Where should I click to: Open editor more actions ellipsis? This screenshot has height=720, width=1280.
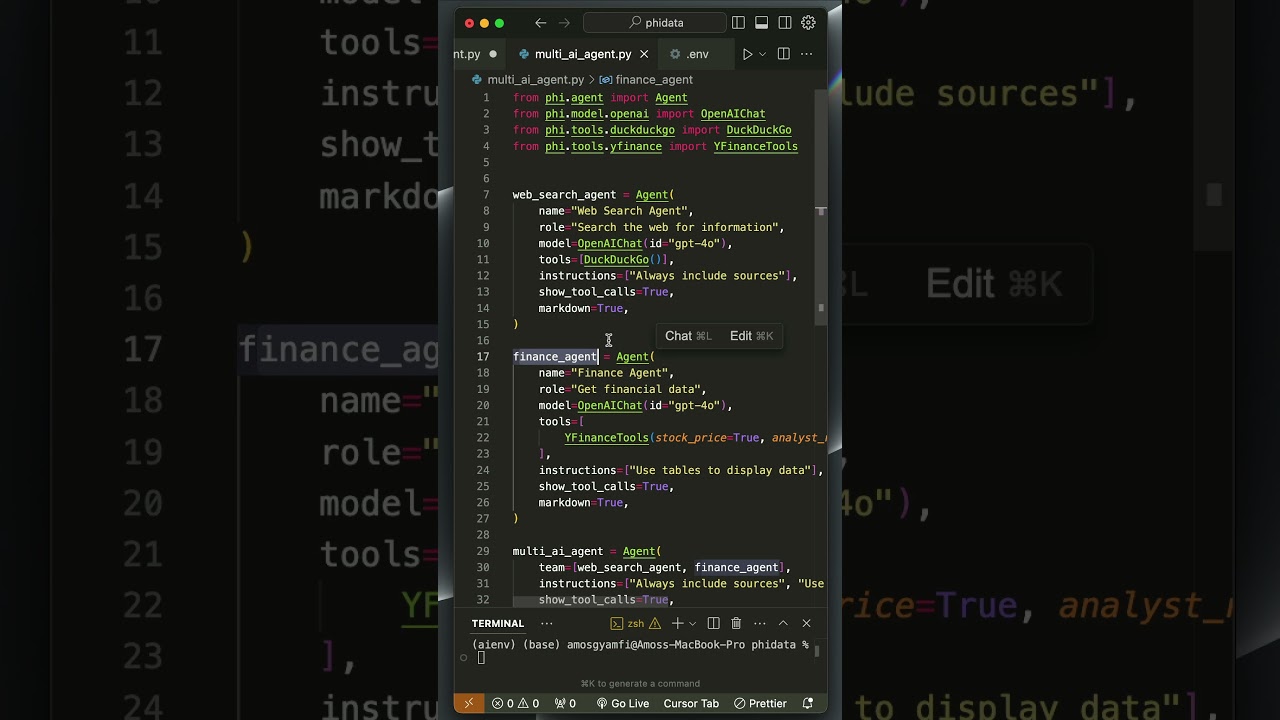tap(806, 54)
